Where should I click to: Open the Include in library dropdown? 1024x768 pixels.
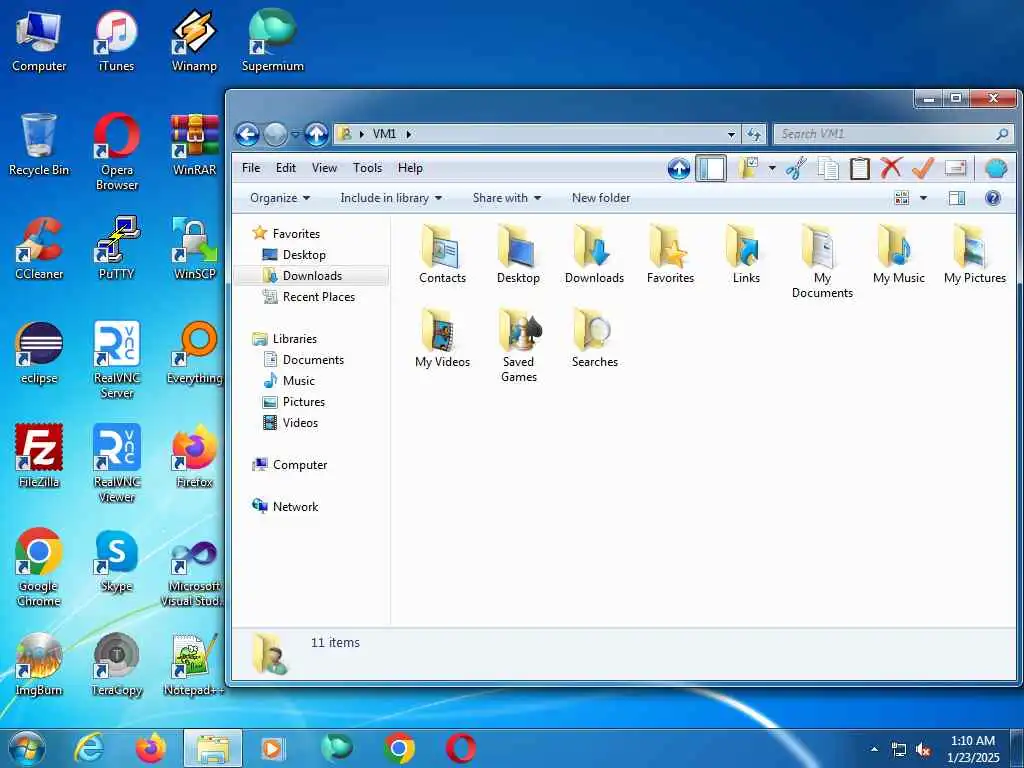click(391, 198)
